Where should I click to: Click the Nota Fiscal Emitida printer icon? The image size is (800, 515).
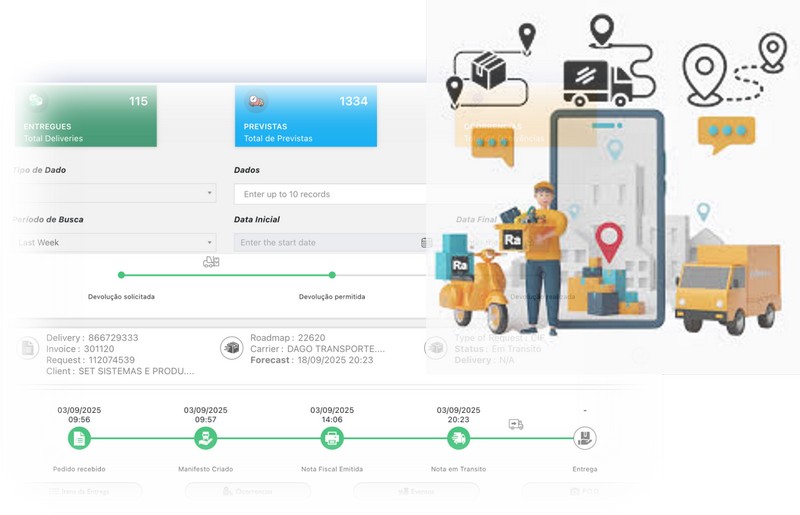(x=332, y=438)
